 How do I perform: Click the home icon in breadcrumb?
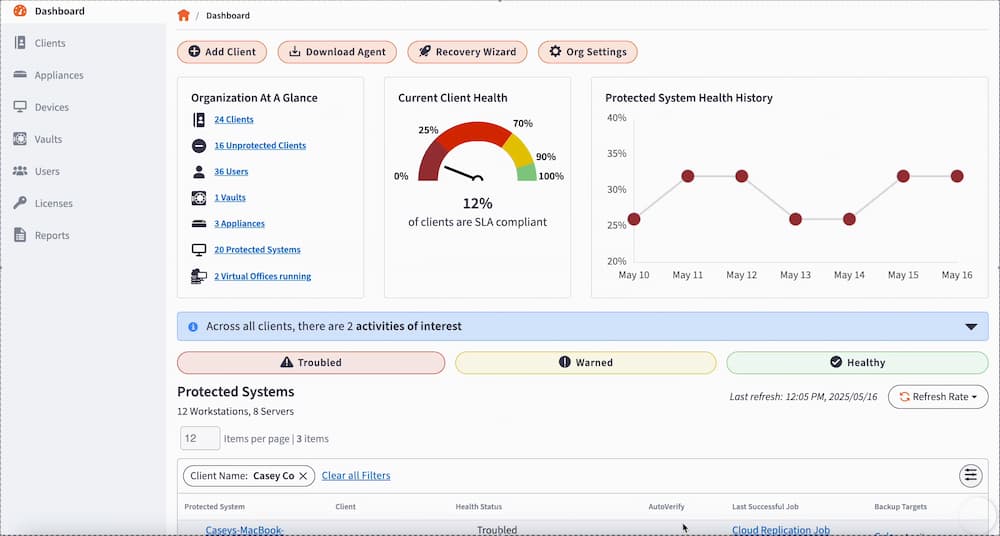click(x=183, y=16)
